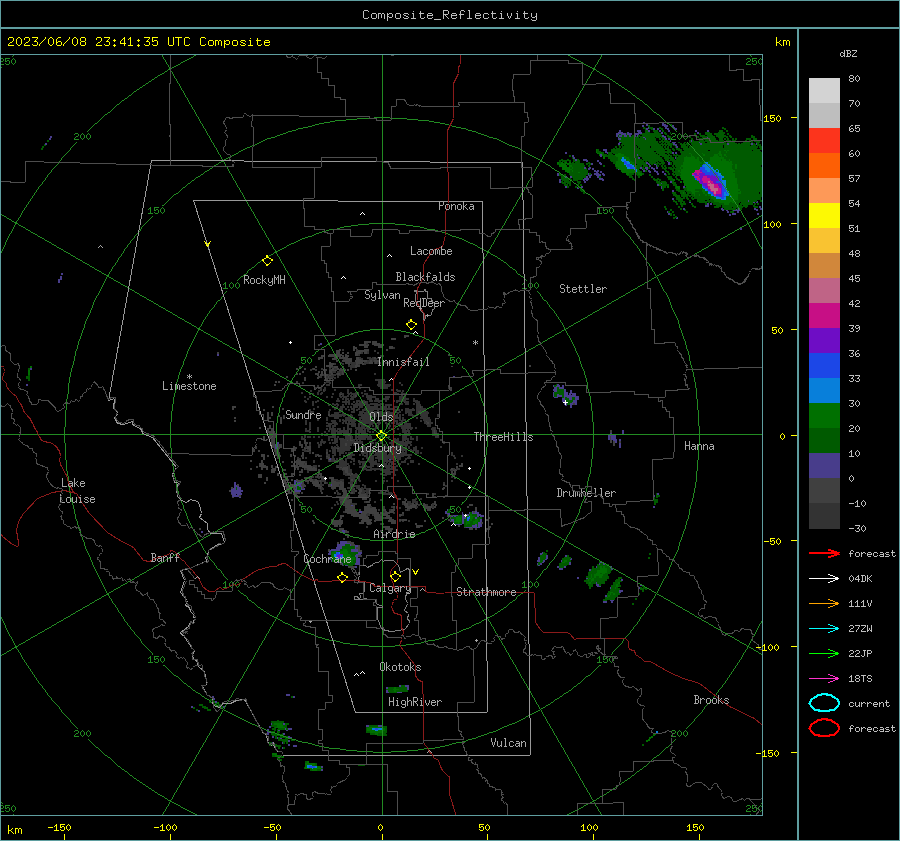The image size is (900, 841).
Task: Click the storm cell with white plus east of ThreeHills
Action: coord(565,396)
